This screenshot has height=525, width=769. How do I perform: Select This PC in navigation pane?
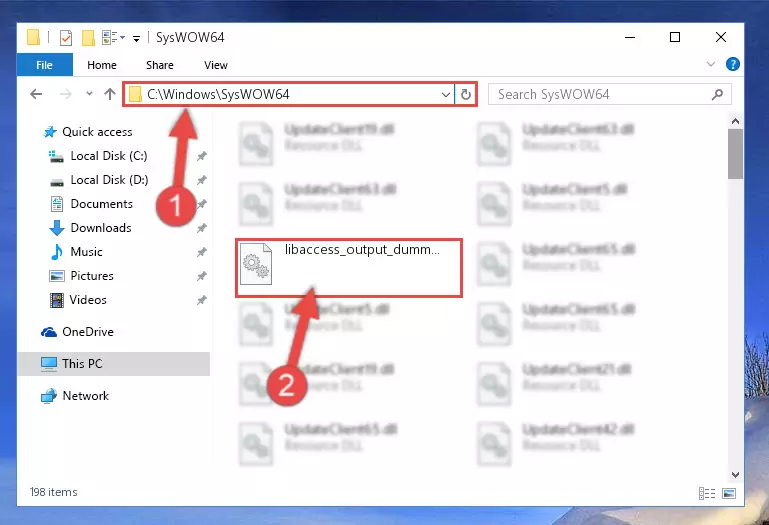click(x=114, y=364)
